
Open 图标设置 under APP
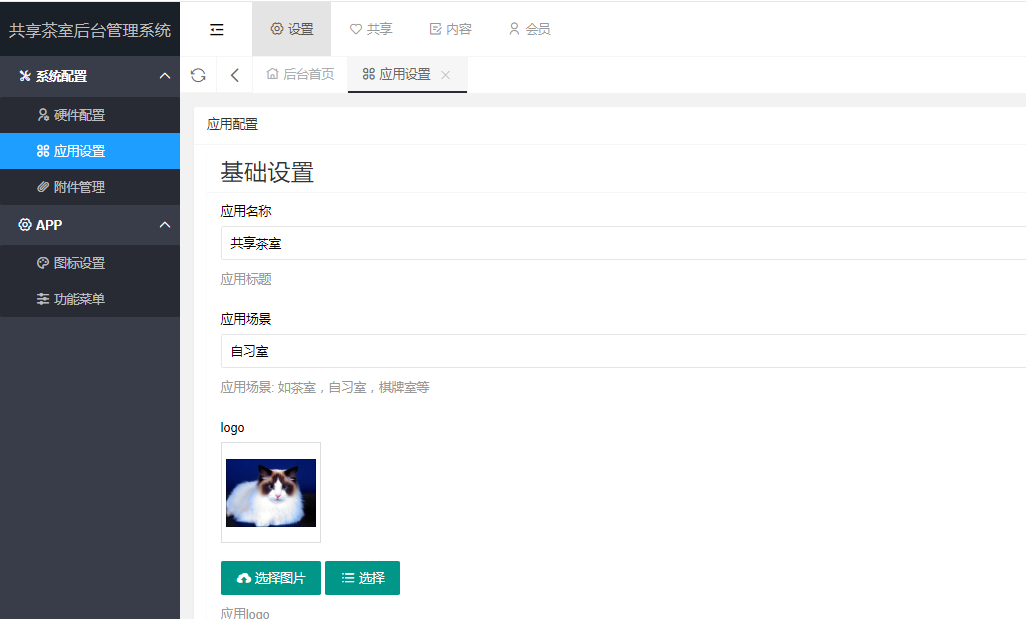[x=90, y=261]
